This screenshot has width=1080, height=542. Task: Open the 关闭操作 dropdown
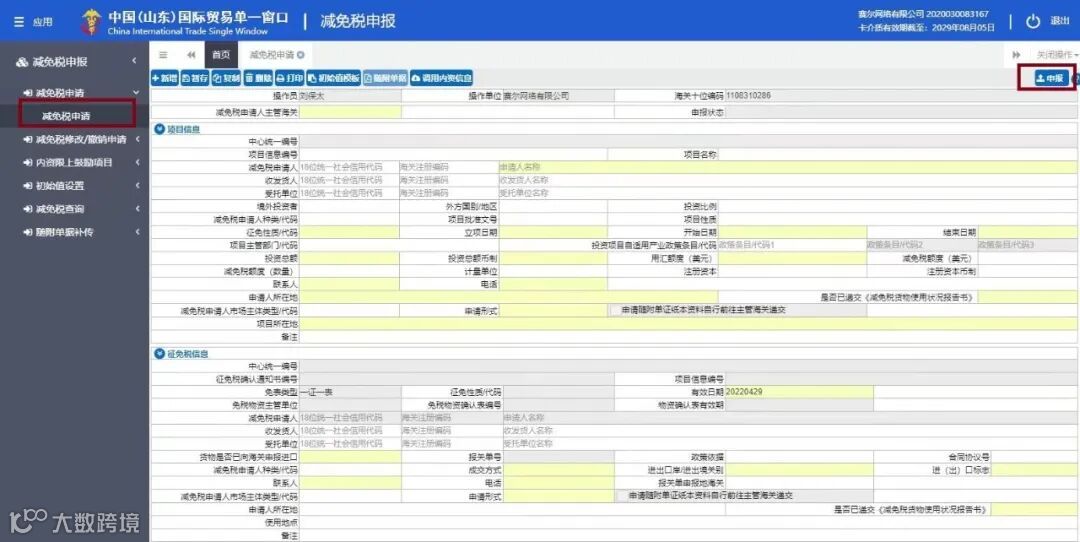point(1058,55)
